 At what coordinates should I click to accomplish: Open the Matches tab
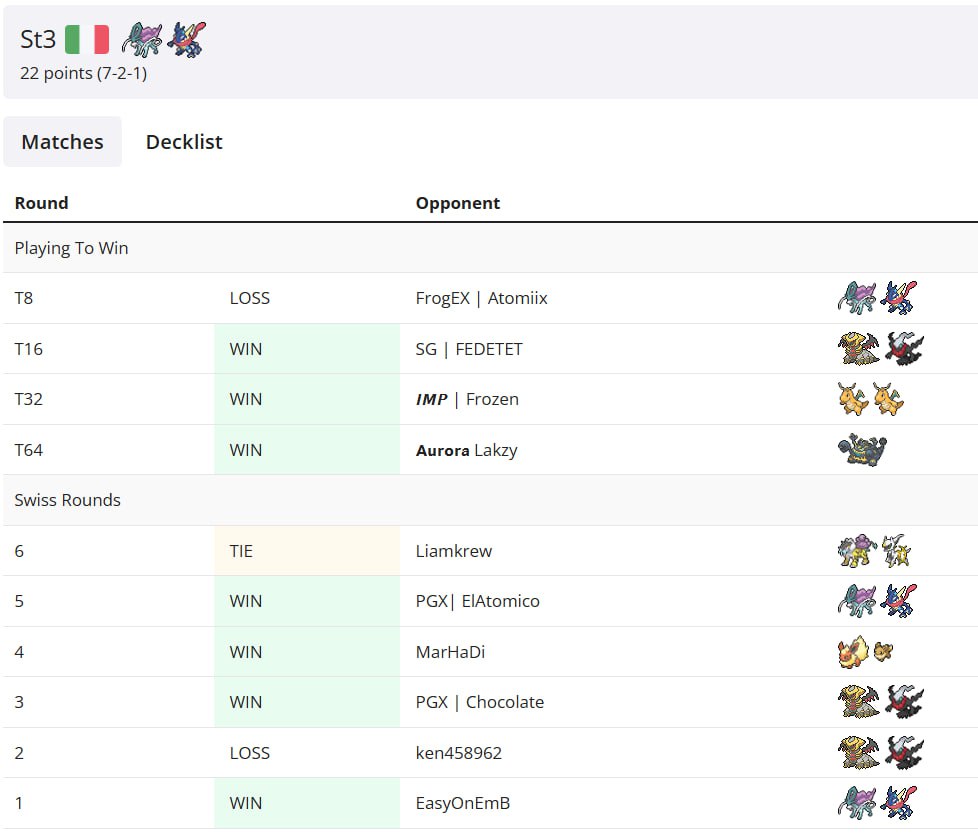click(62, 142)
